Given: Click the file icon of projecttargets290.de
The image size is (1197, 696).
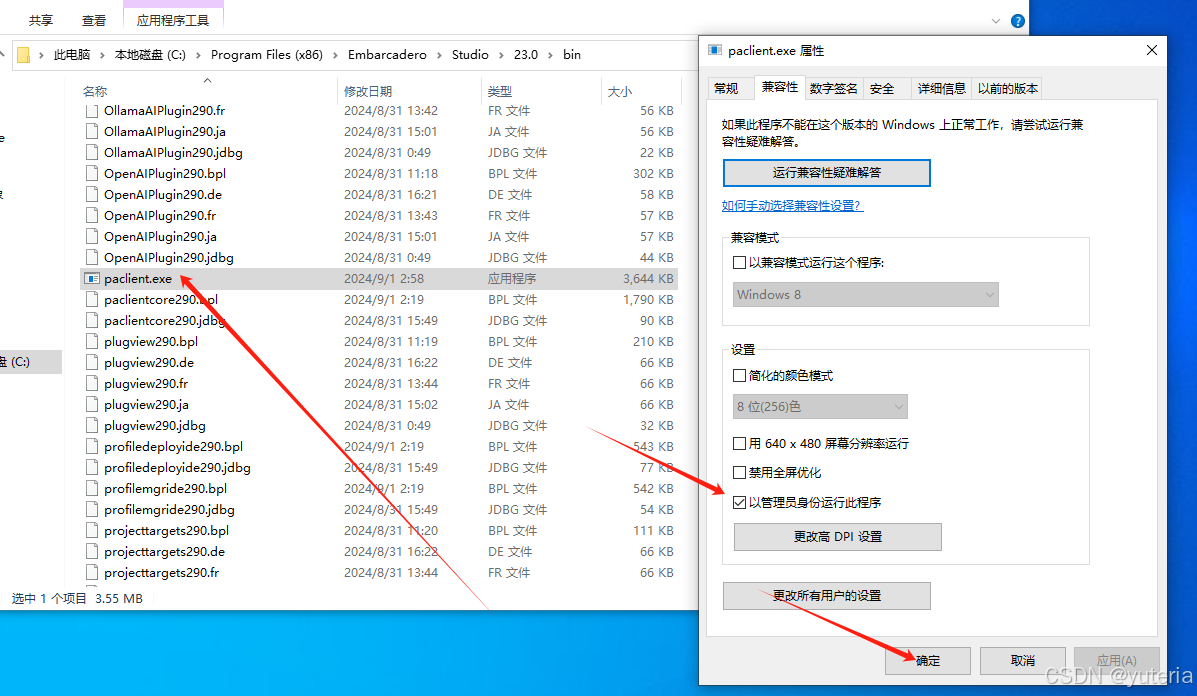Looking at the screenshot, I should (x=92, y=551).
